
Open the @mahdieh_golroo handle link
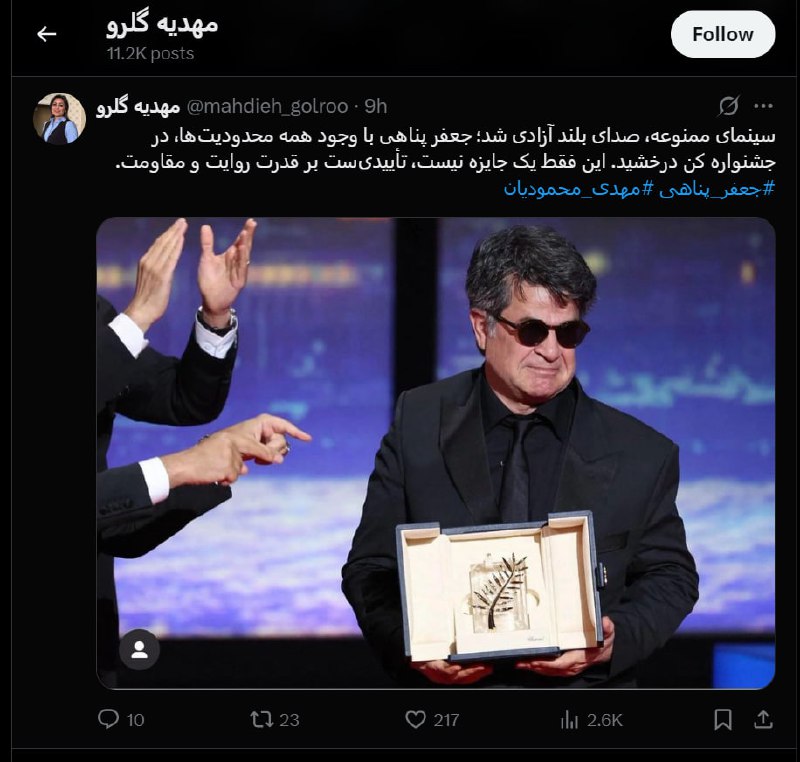coord(267,106)
